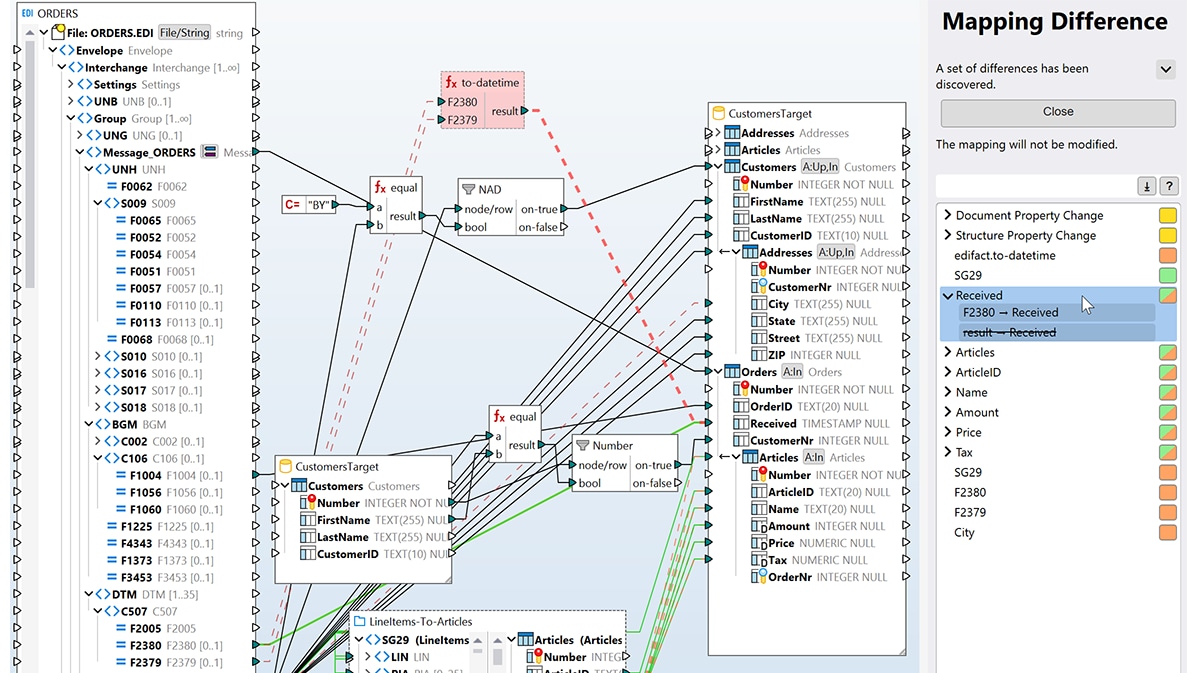Click orange swatch beside edifact.to-datetime
The width and height of the screenshot is (1198, 673).
click(1167, 255)
